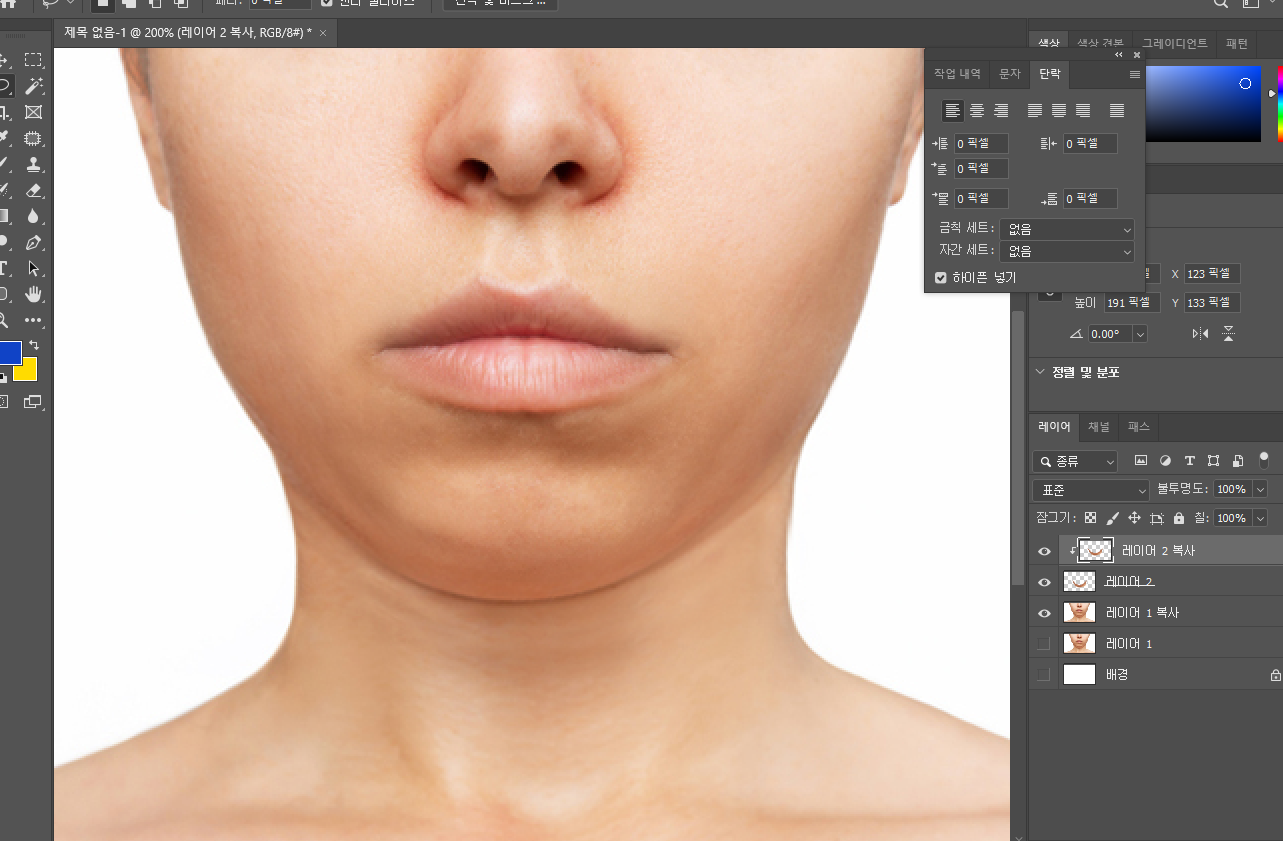Select the Hand tool

[33, 294]
